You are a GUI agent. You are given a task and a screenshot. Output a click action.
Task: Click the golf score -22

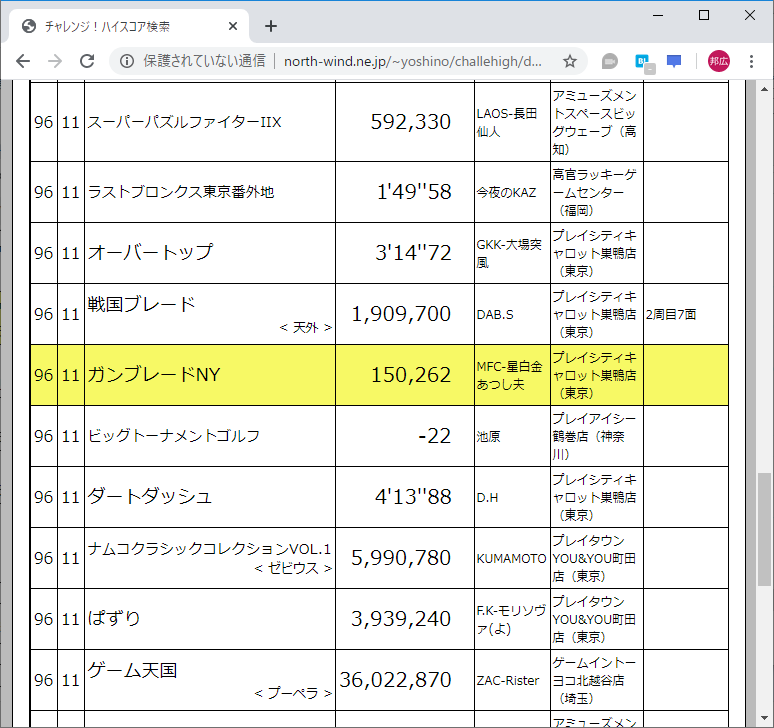pos(434,436)
